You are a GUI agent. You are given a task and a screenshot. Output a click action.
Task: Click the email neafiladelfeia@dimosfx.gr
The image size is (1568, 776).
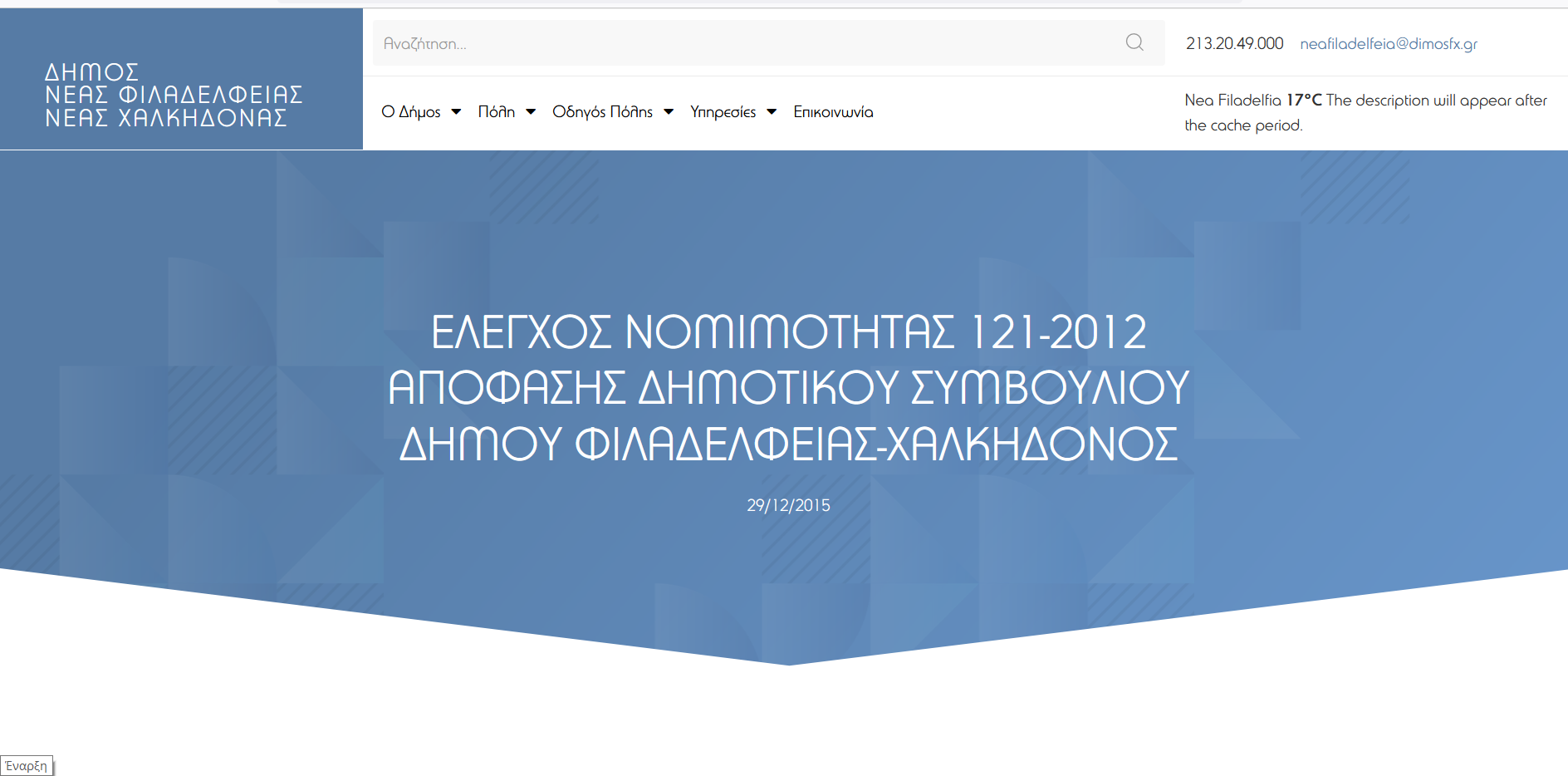[x=1389, y=44]
